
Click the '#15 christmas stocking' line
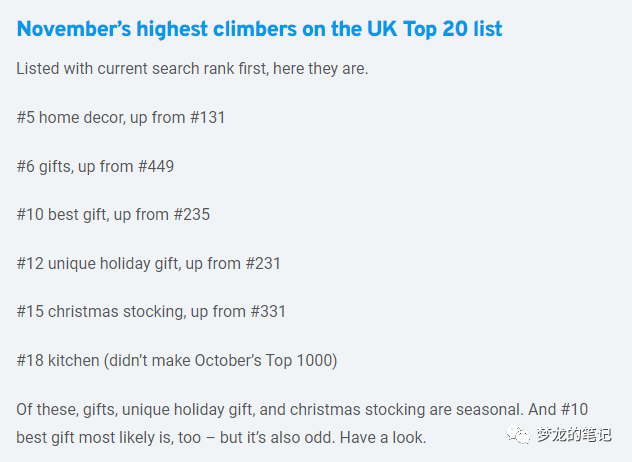point(152,312)
